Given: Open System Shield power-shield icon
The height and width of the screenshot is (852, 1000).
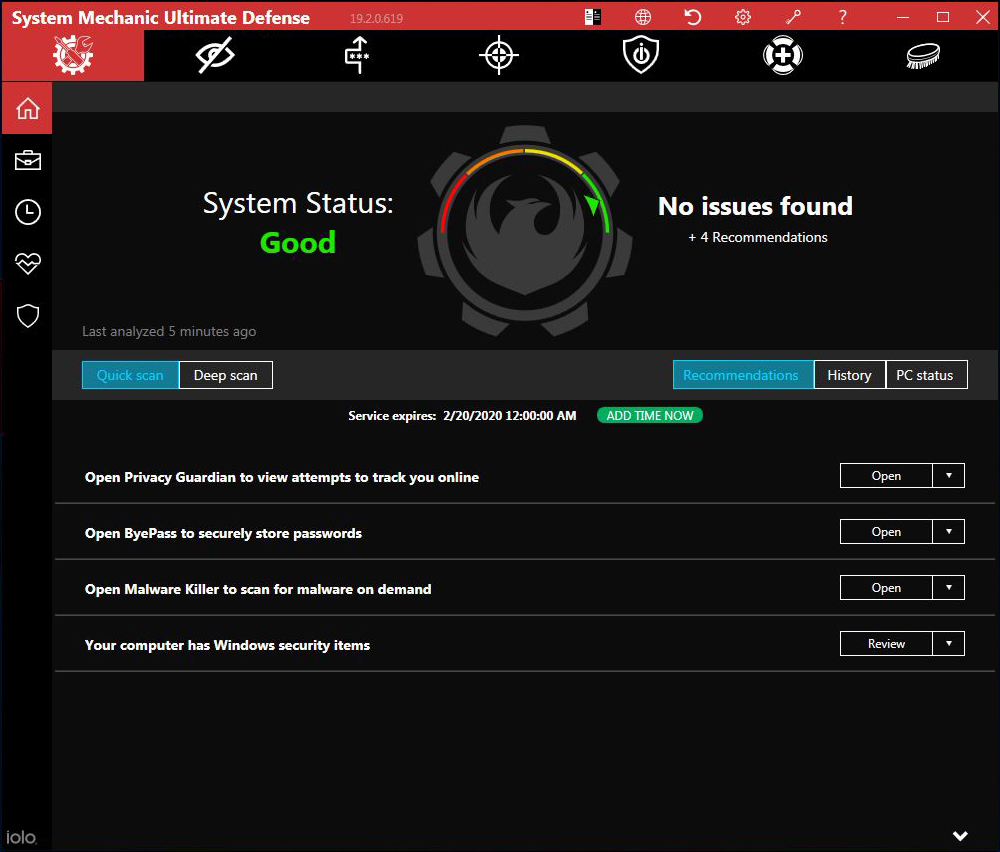Looking at the screenshot, I should (641, 55).
